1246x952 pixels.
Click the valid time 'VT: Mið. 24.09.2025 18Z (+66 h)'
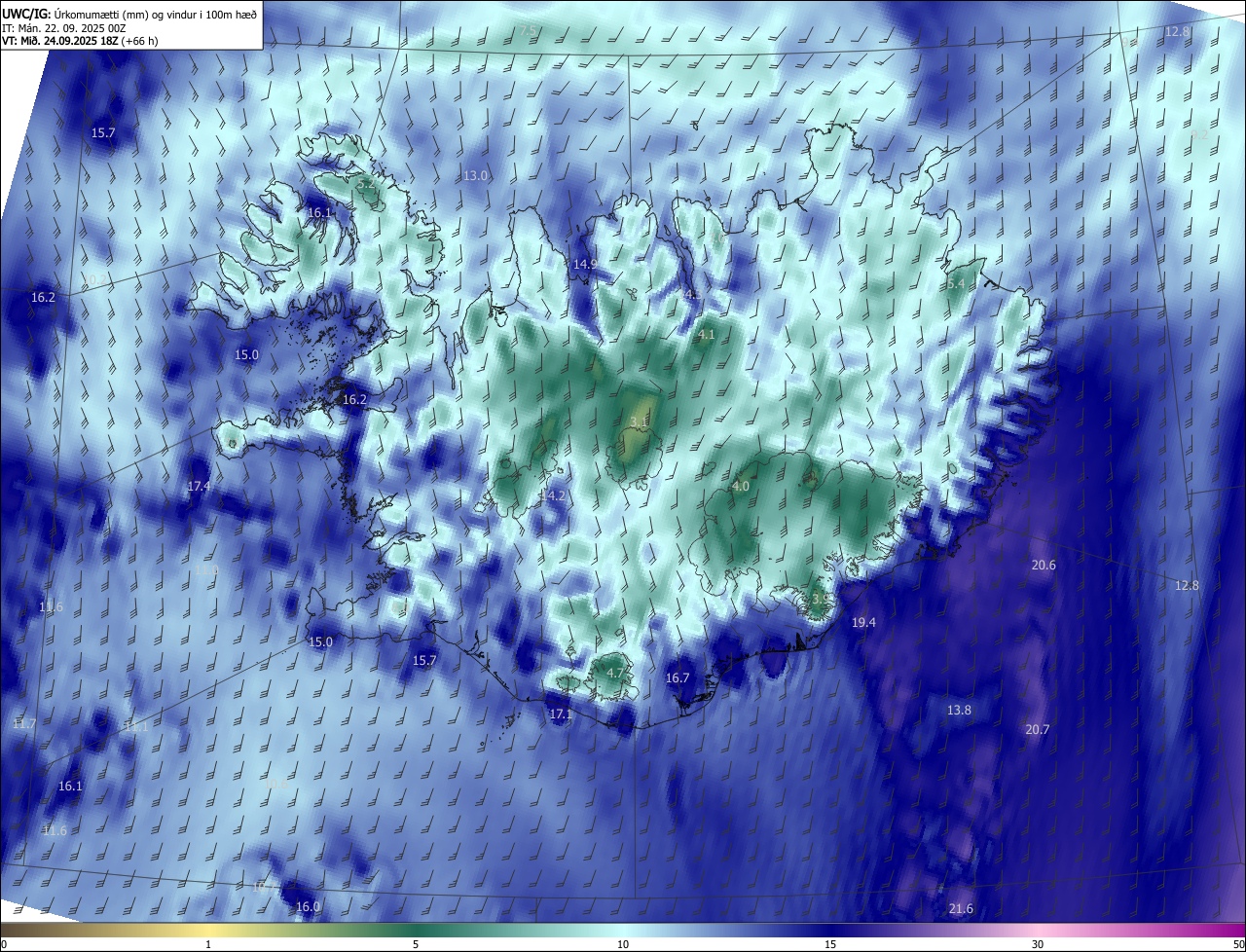tap(80, 41)
